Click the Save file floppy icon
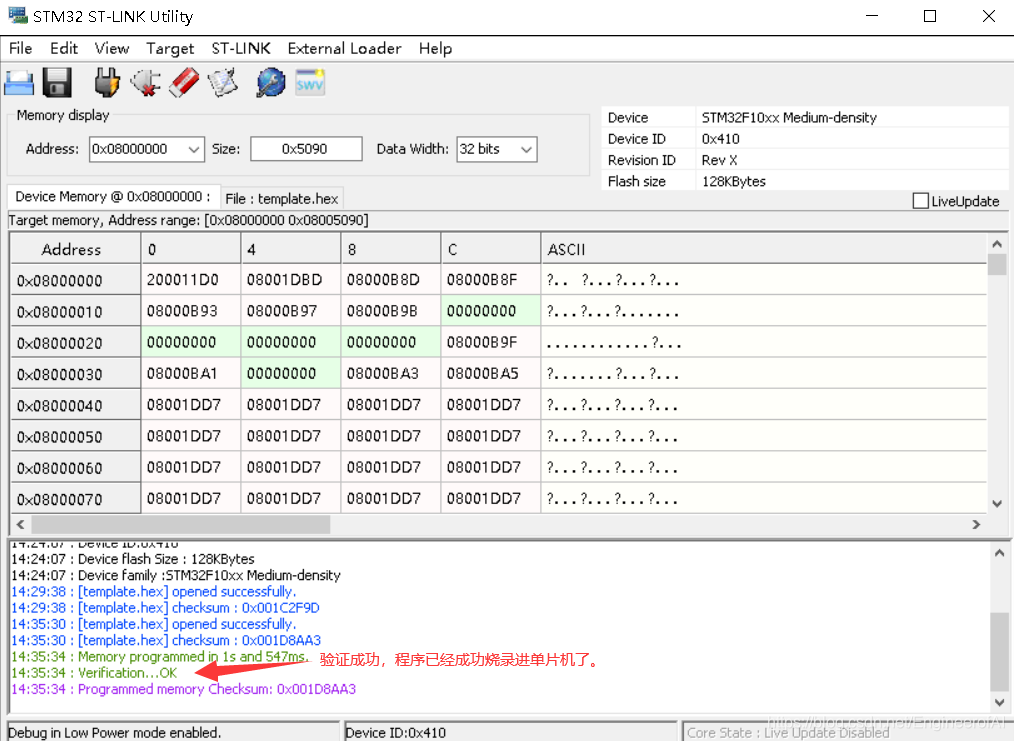The image size is (1014, 741). click(57, 83)
